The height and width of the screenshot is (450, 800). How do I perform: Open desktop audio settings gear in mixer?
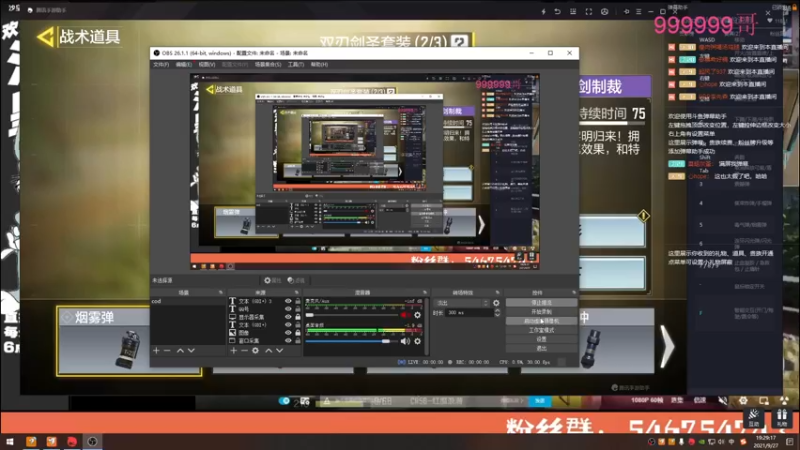(x=417, y=341)
